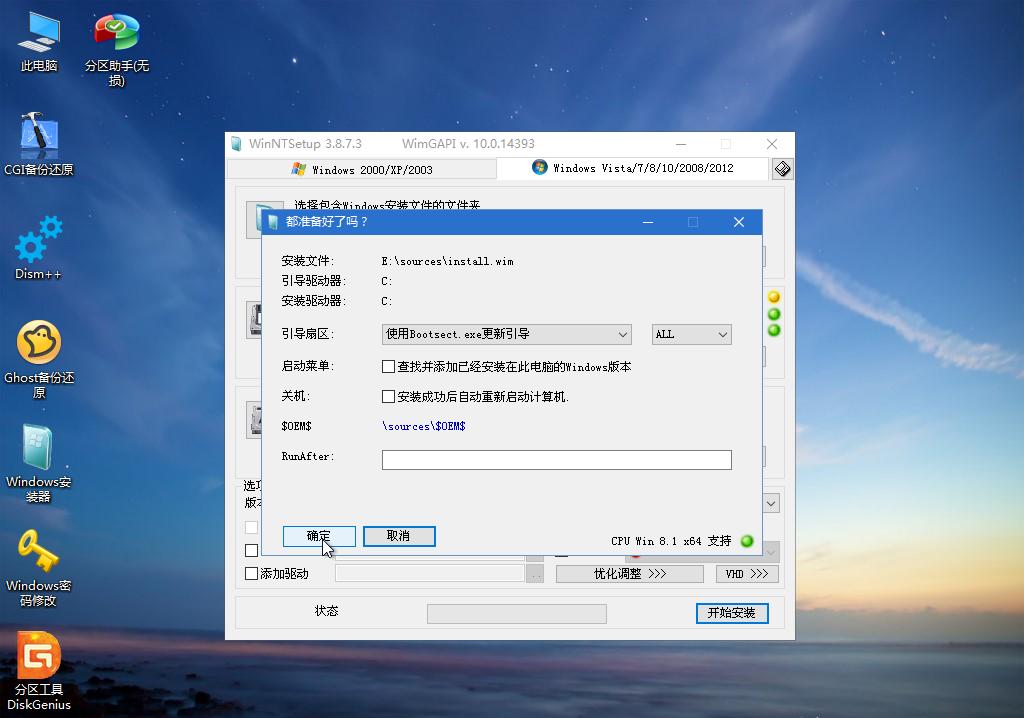Toggle the unlabeled checkbox above 添加驱动

click(x=251, y=550)
